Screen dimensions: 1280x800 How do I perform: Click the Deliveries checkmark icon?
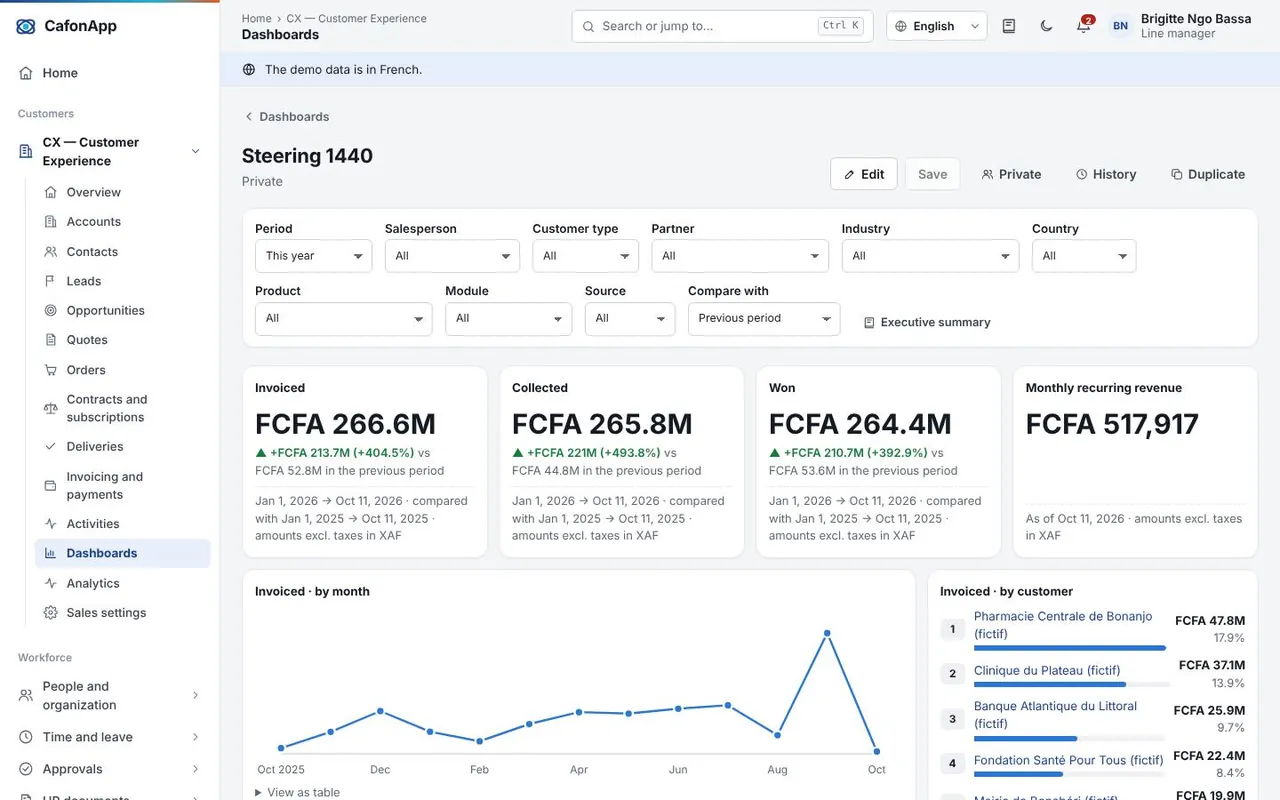tap(51, 447)
